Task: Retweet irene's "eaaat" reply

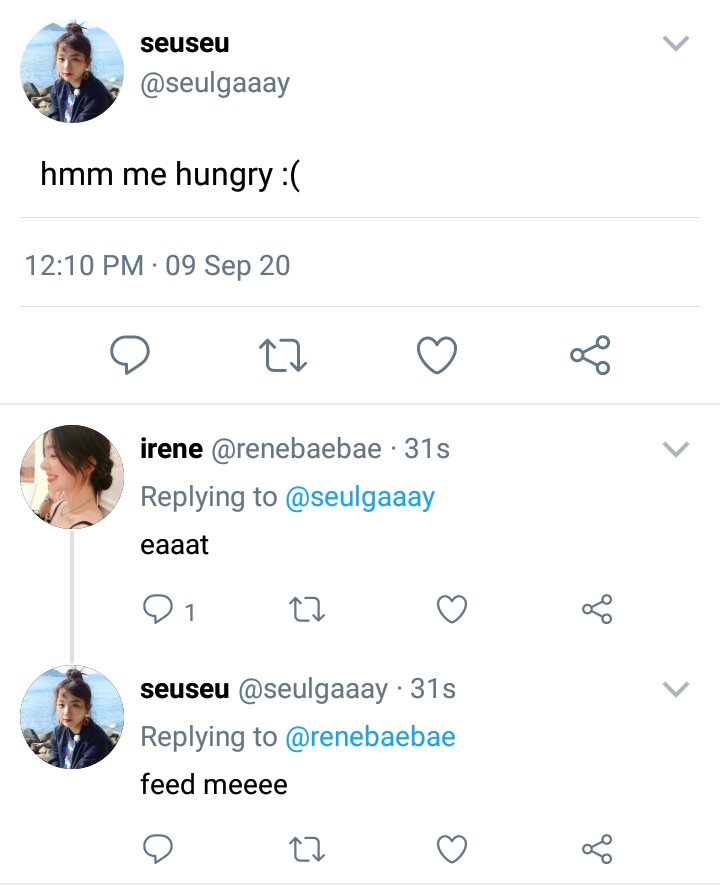Action: point(306,610)
